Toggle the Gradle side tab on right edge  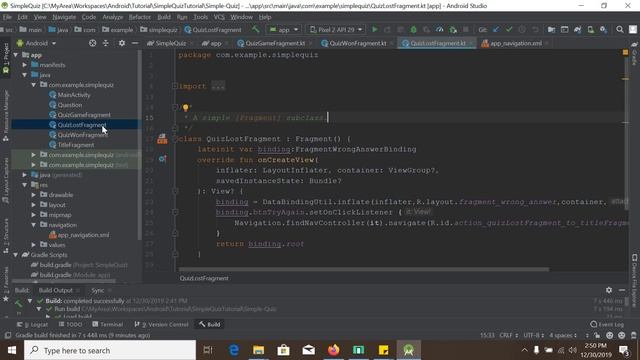click(x=634, y=54)
